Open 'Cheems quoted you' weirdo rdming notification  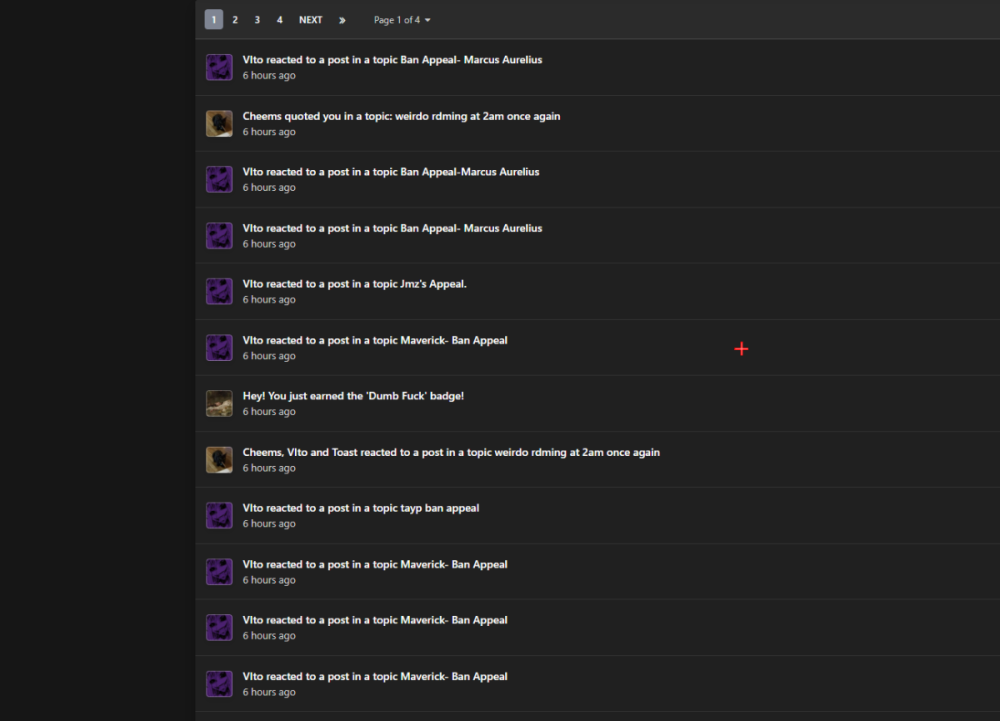pos(401,116)
